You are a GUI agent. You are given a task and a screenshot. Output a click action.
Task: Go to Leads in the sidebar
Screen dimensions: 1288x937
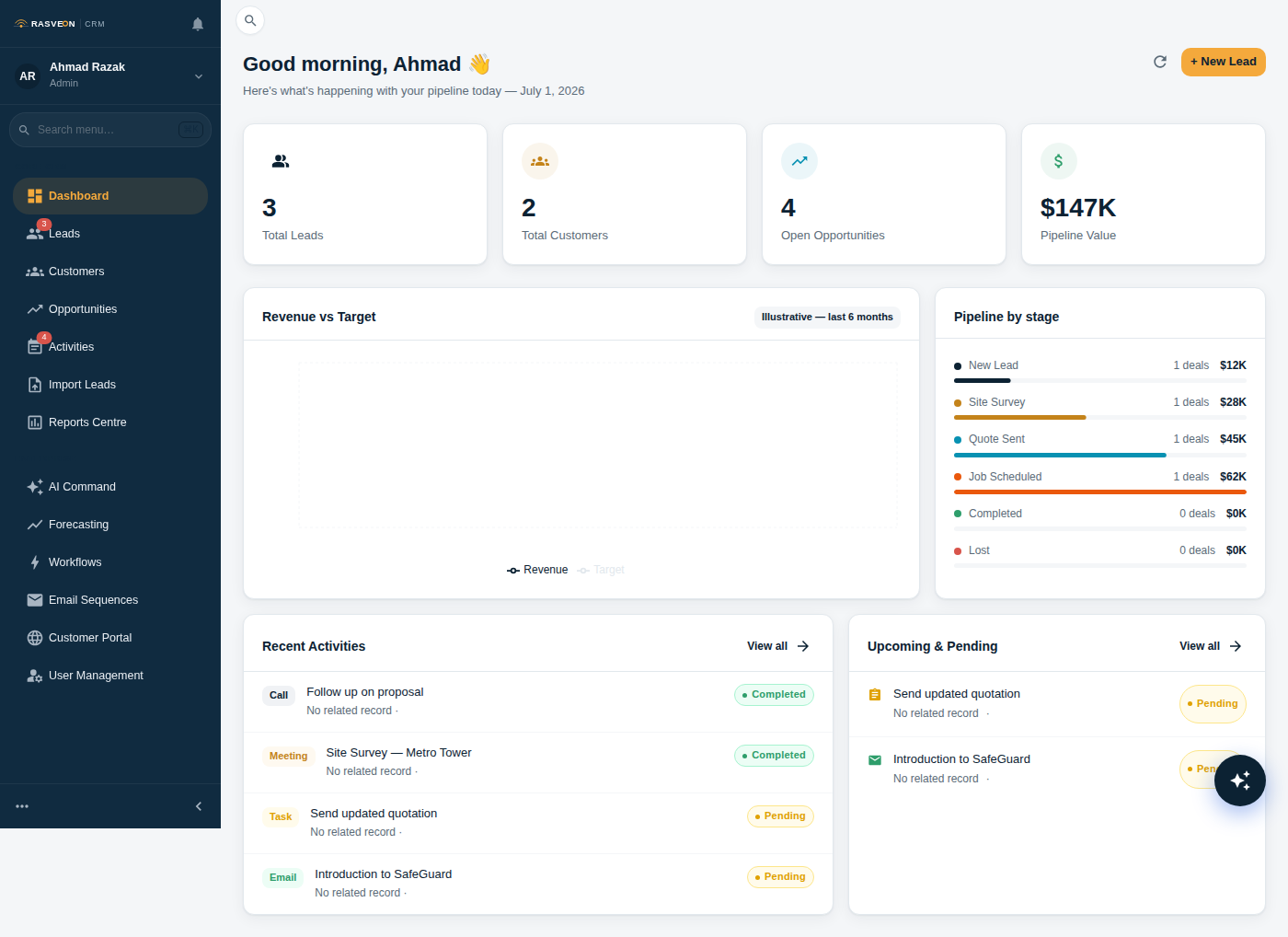[x=110, y=234]
